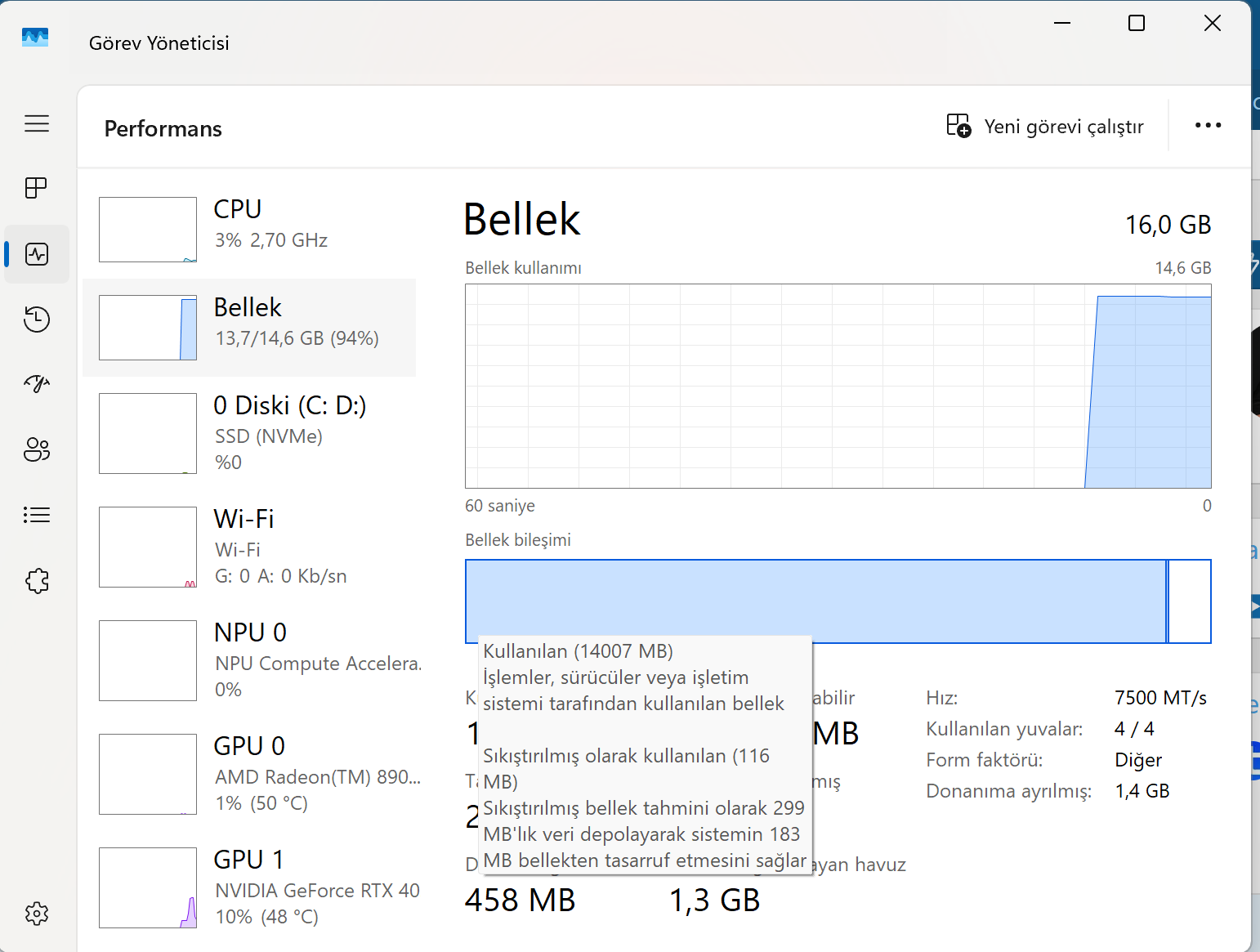Select the '0 Diski (C: D:)' item

(249, 433)
